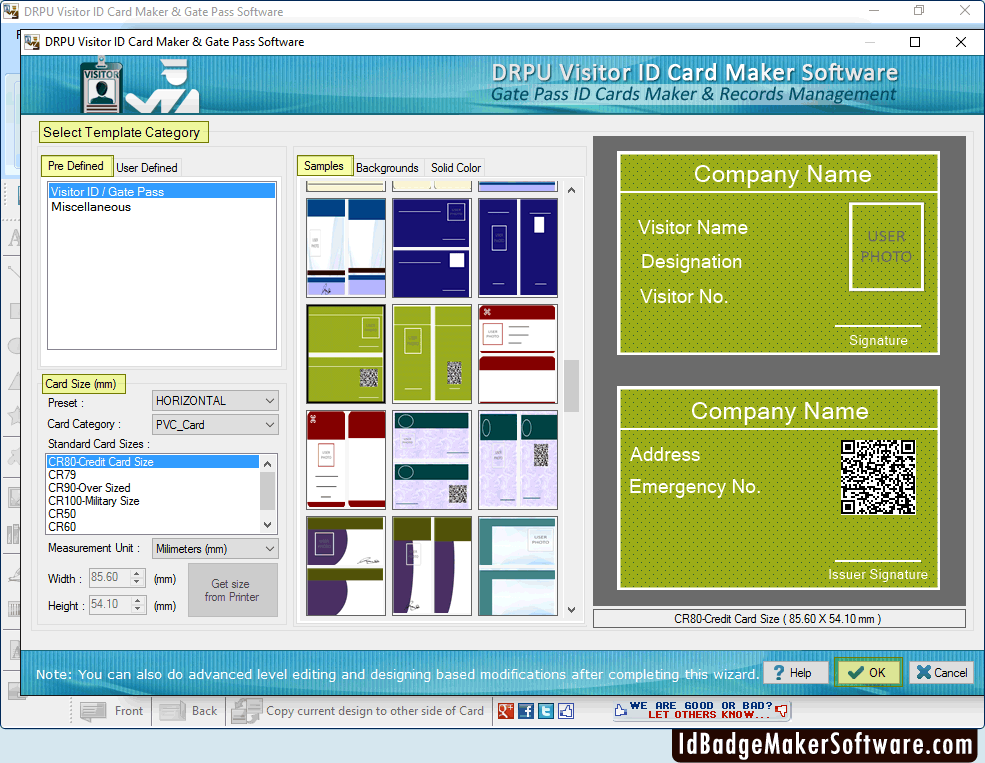
Task: Click the front card preview with Visitor Name
Action: pos(778,253)
